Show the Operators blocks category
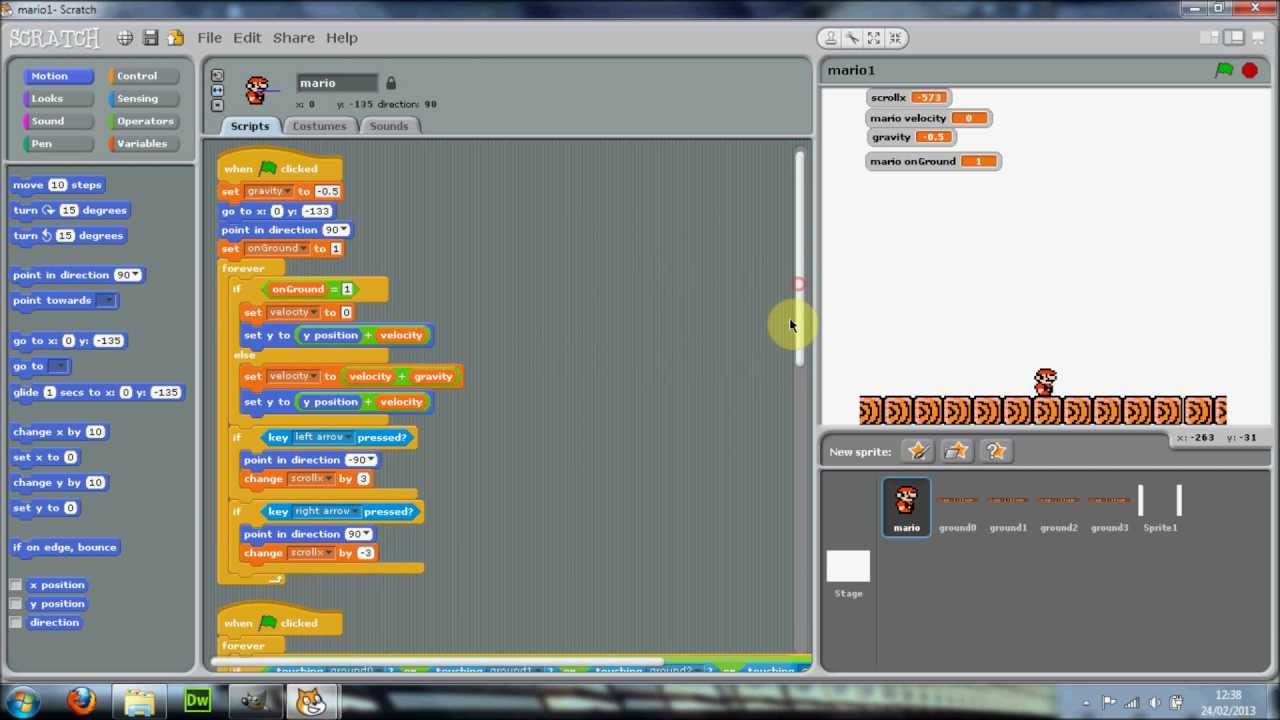 point(145,121)
